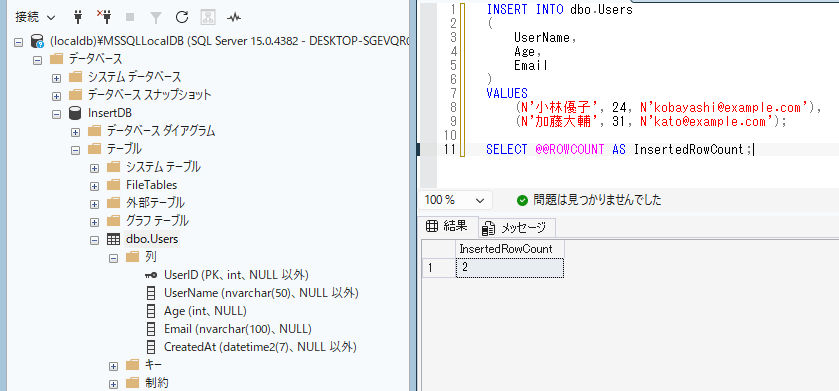Click the disconnect plug icon with red X
The height and width of the screenshot is (391, 839).
click(x=104, y=18)
